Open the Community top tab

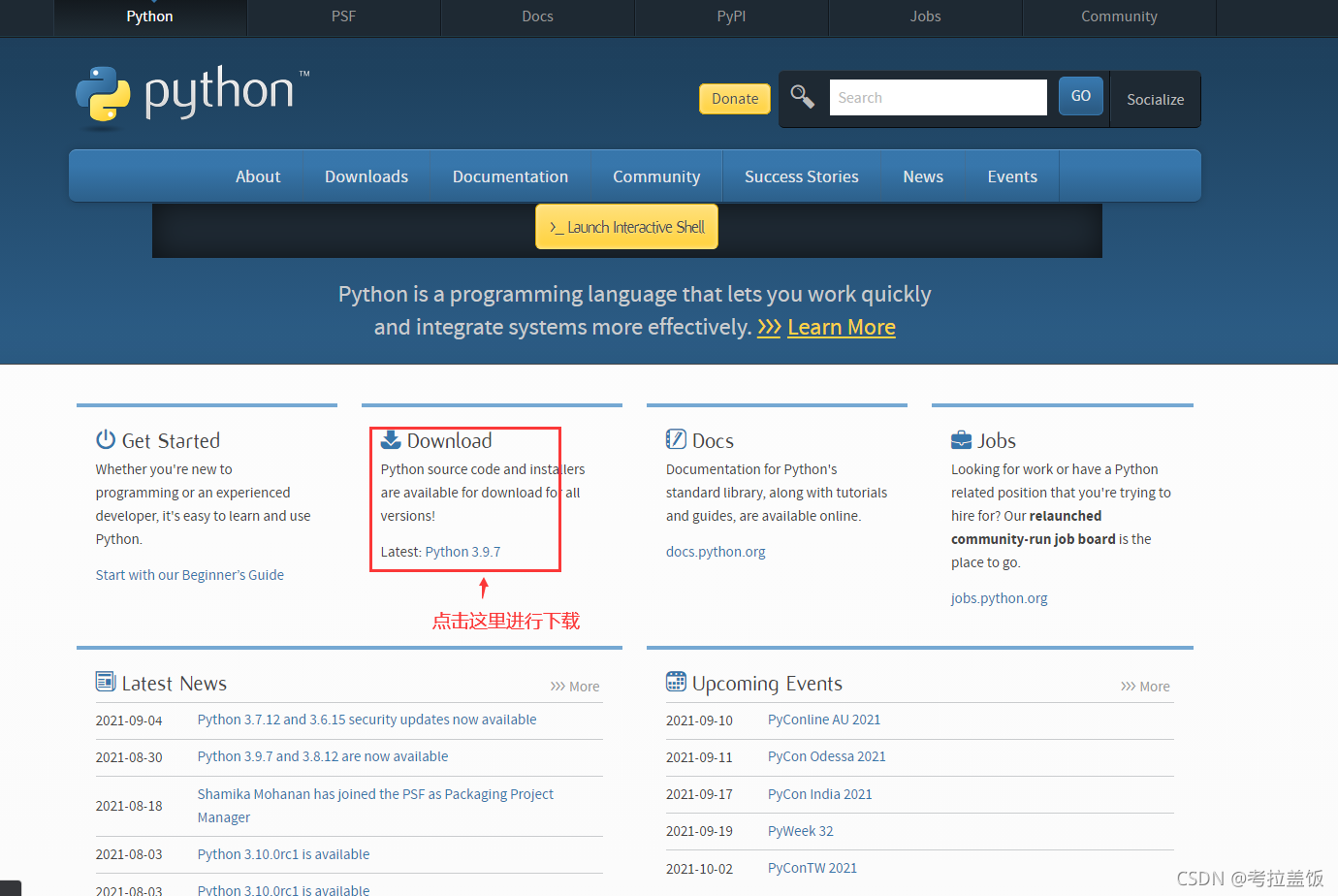pyautogui.click(x=1120, y=16)
